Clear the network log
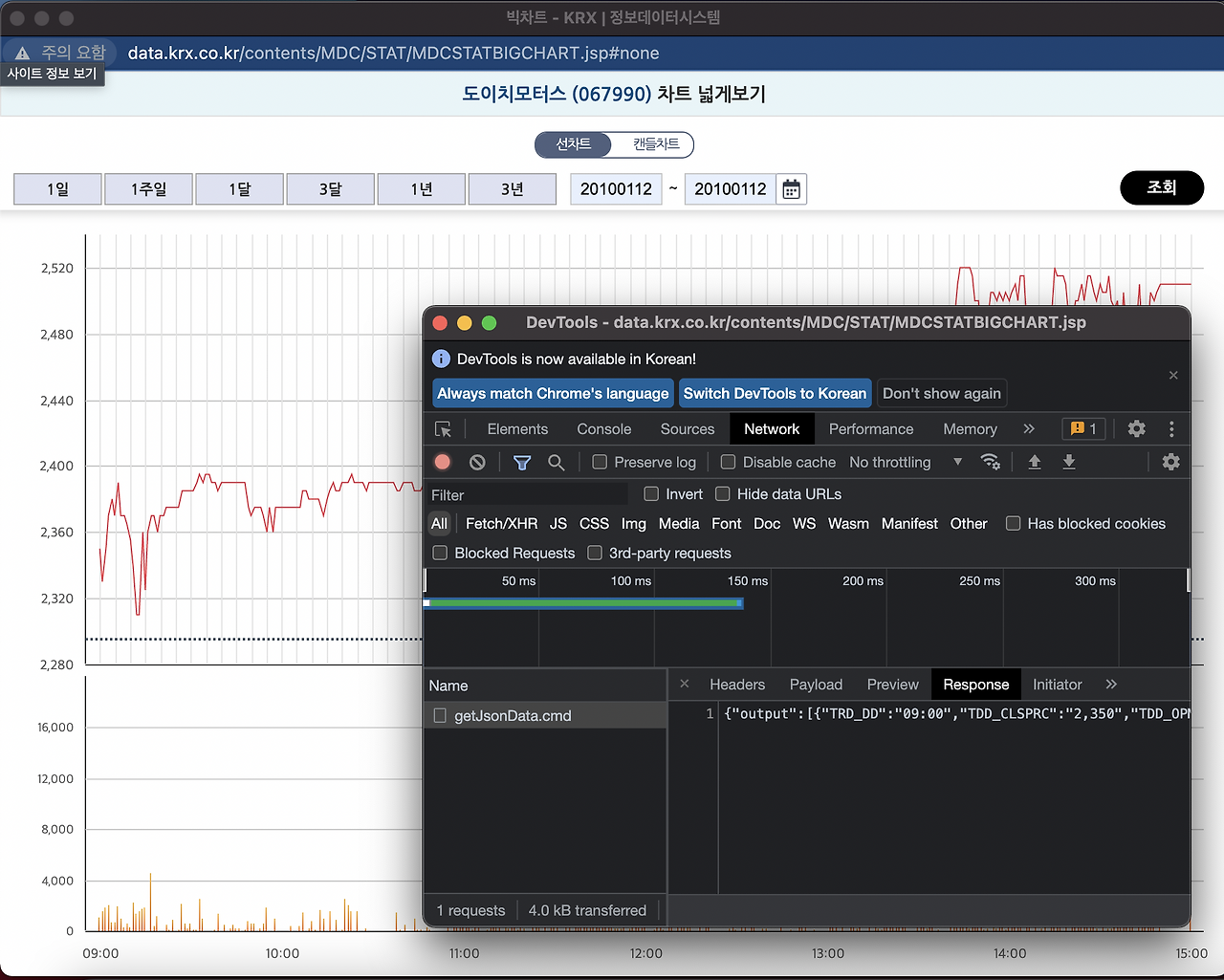 tap(477, 462)
